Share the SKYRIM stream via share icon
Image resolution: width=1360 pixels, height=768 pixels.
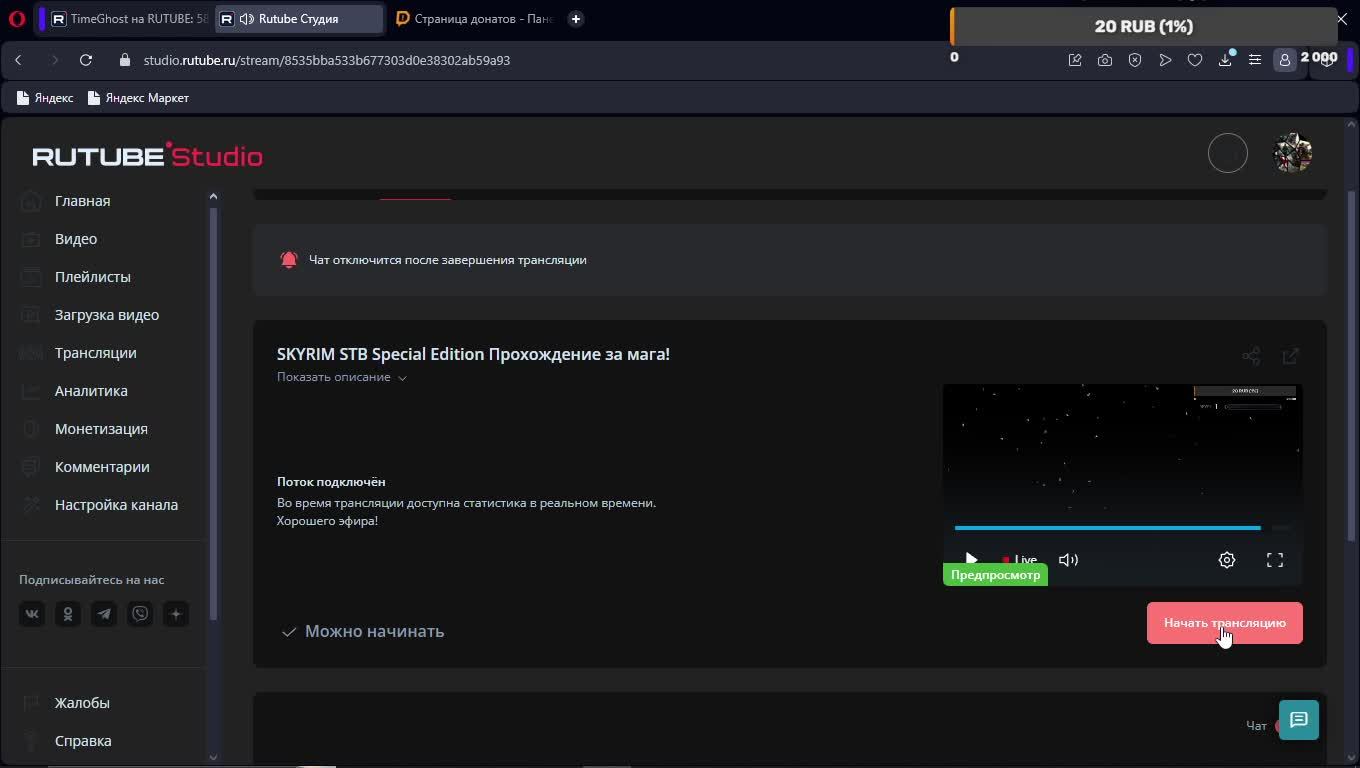1251,356
